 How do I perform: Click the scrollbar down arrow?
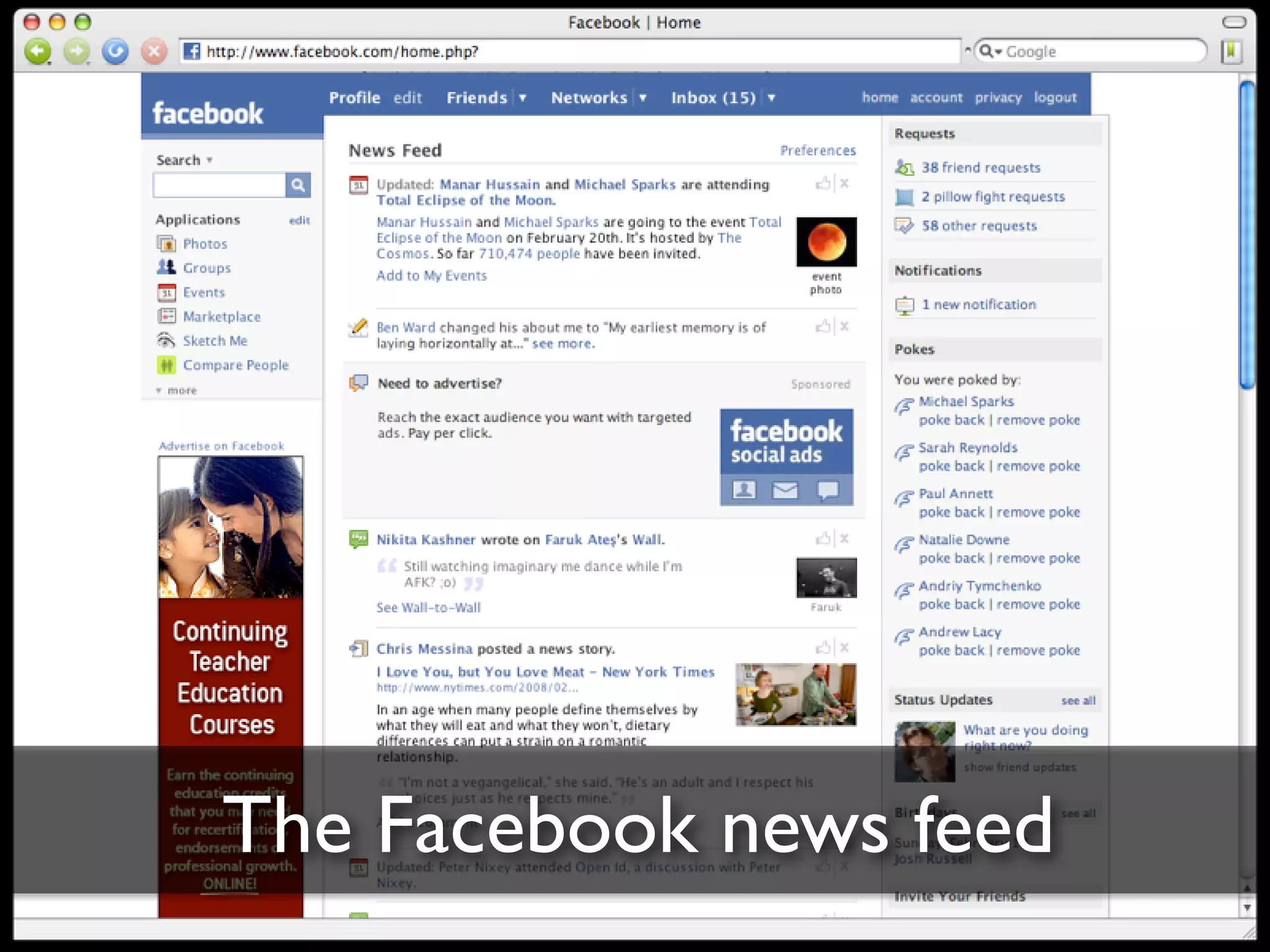pyautogui.click(x=1247, y=908)
